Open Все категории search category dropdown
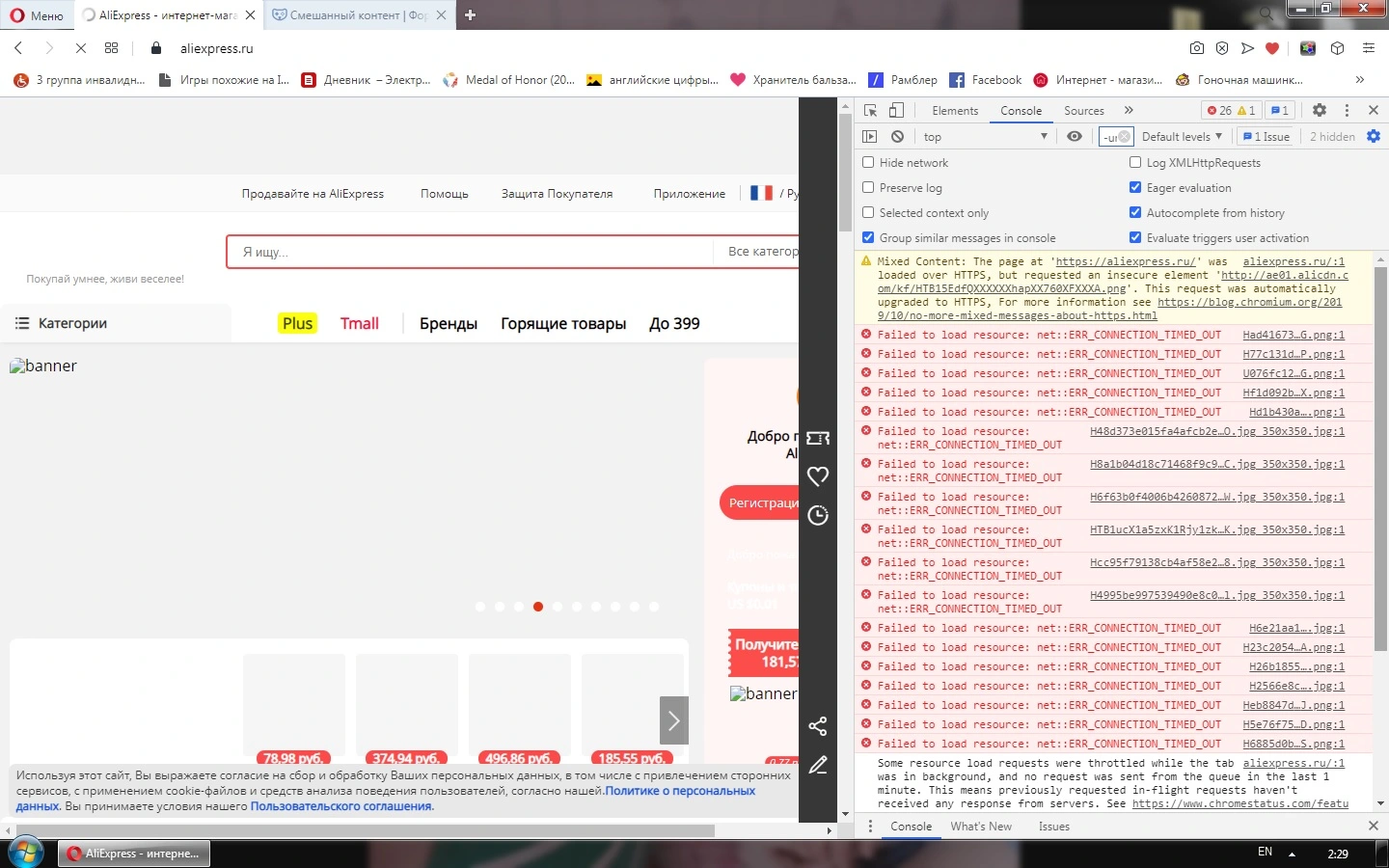 coord(762,252)
